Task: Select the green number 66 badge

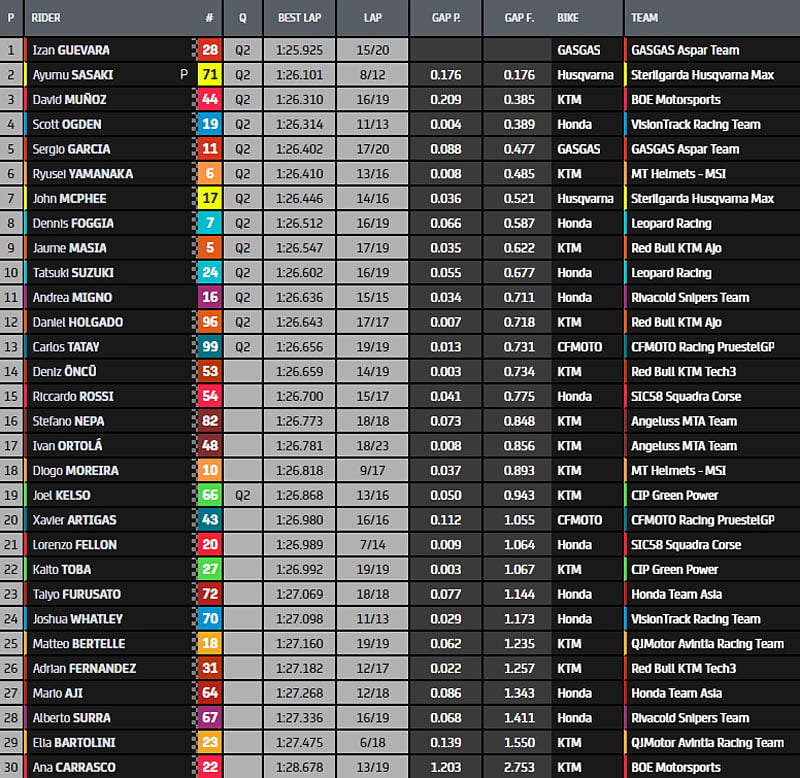Action: pyautogui.click(x=209, y=495)
